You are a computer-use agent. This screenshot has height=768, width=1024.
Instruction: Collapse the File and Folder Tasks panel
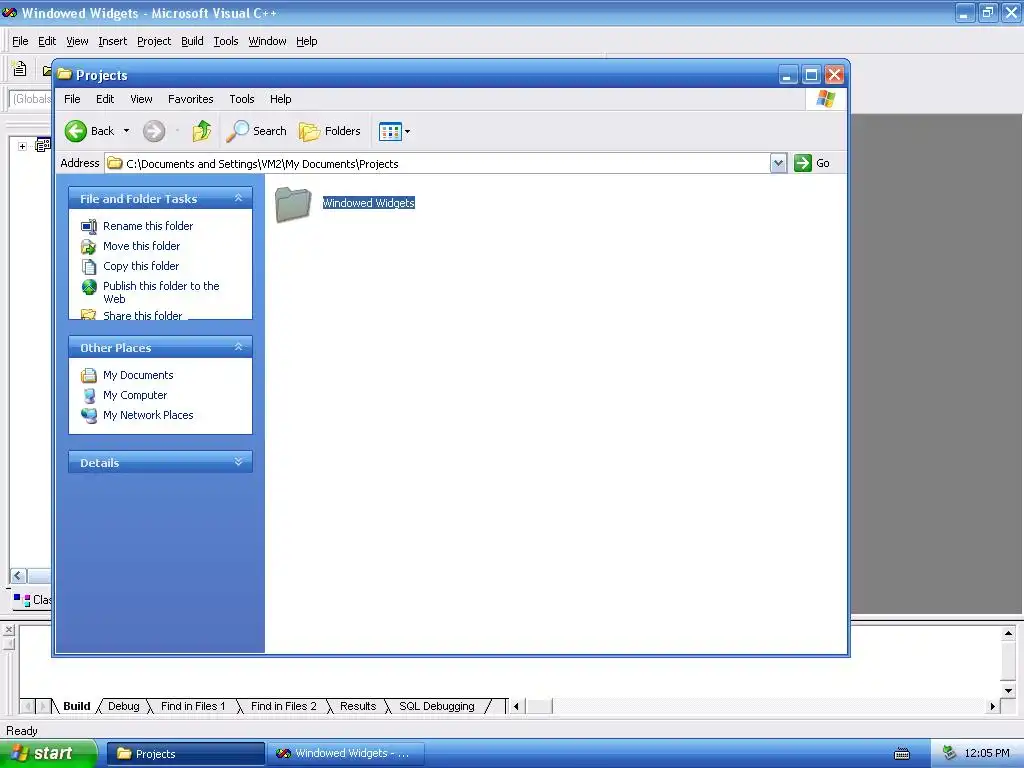238,198
